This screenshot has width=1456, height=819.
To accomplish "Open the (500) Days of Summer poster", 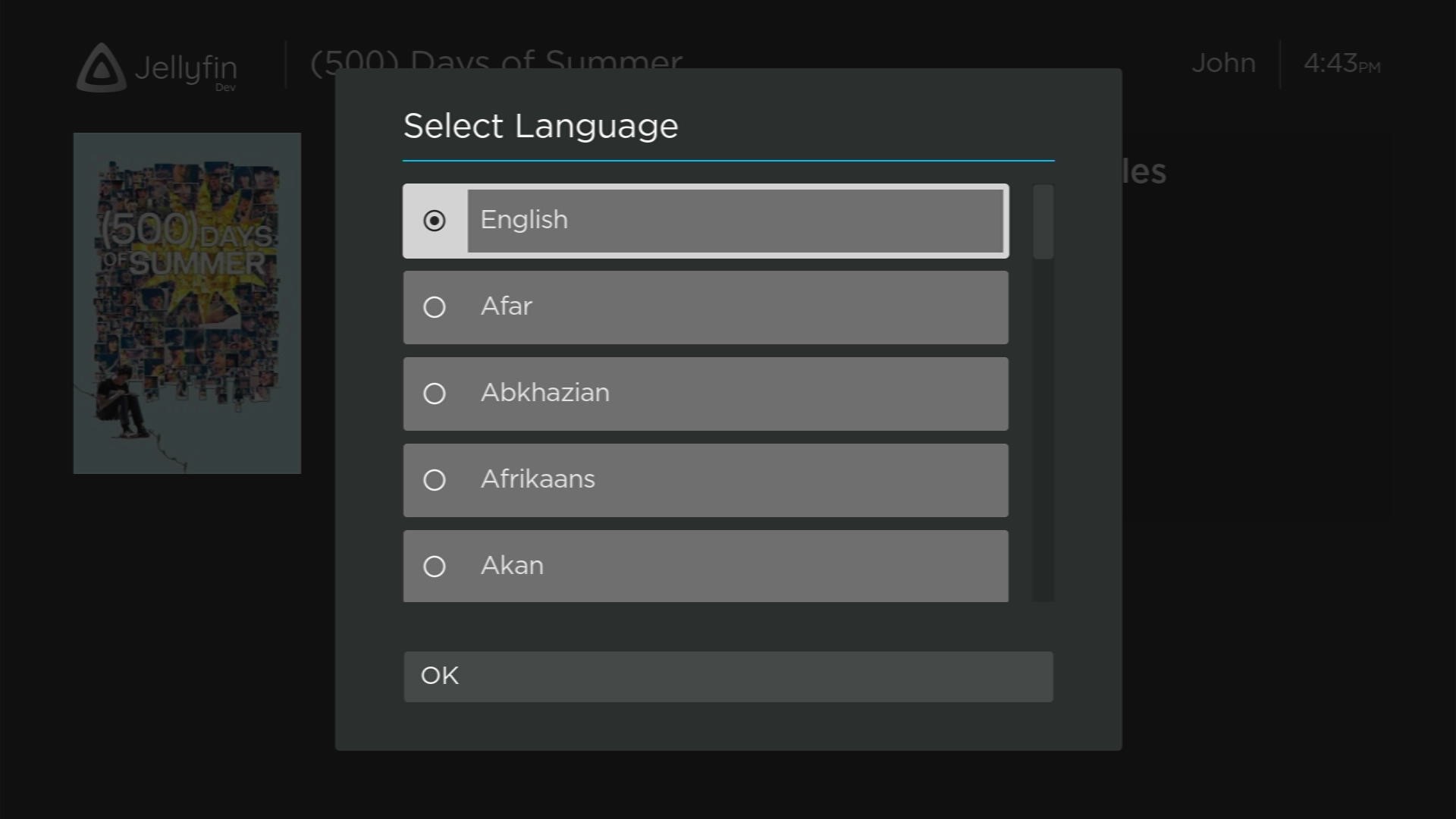I will click(x=187, y=303).
